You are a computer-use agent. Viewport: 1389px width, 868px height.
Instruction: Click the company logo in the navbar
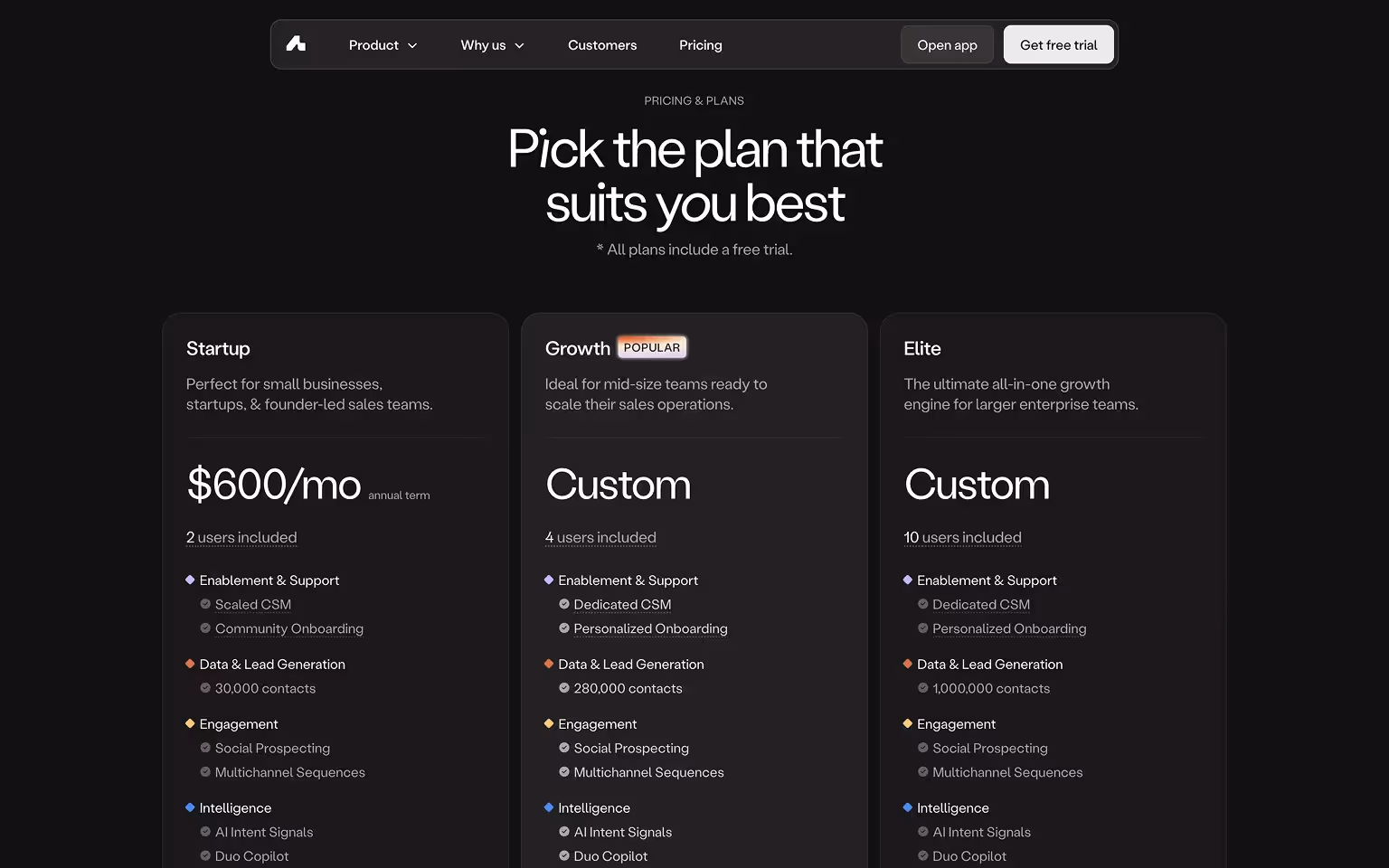coord(296,43)
